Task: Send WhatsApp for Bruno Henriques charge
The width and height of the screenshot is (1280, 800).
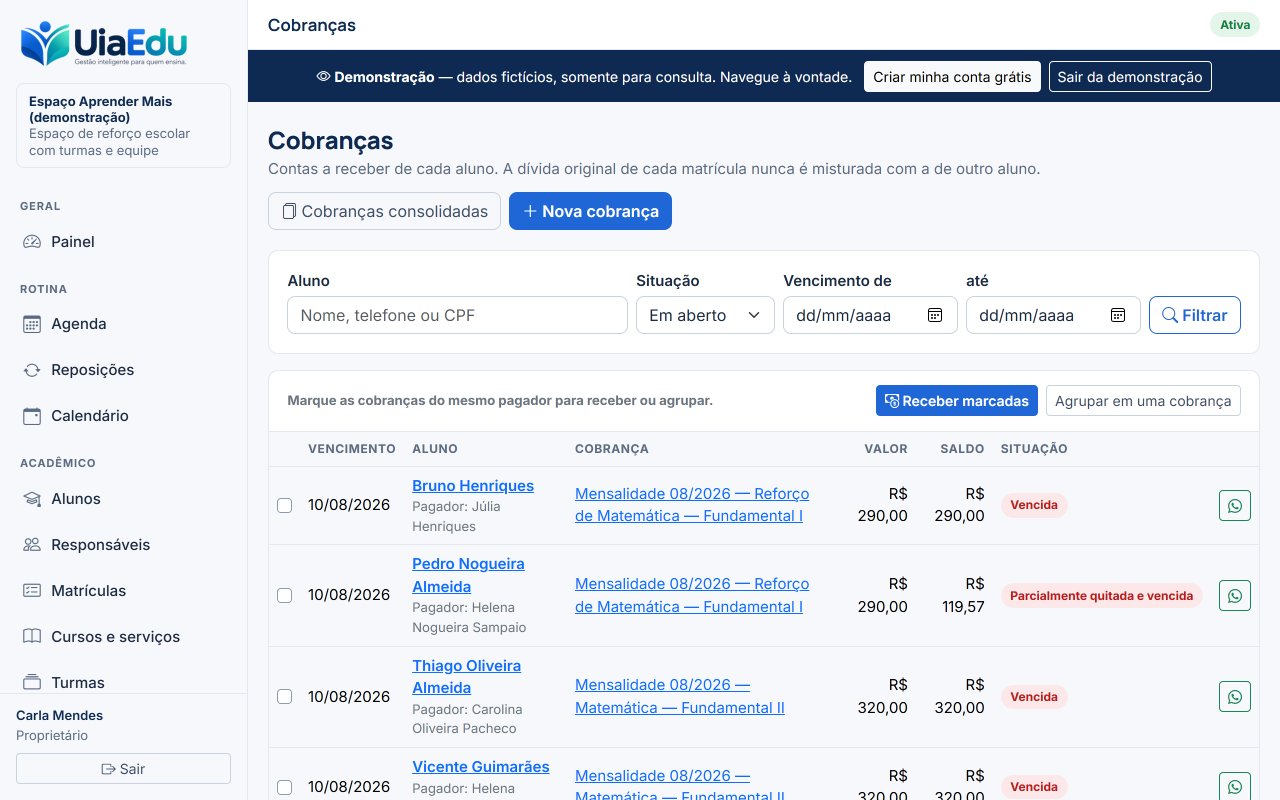Action: pos(1235,505)
